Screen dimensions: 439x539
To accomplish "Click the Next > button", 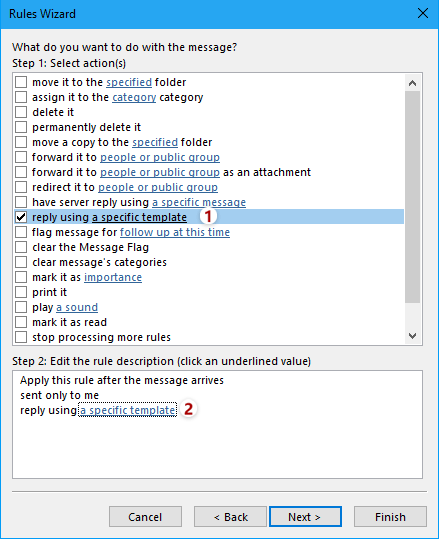I will tap(305, 516).
